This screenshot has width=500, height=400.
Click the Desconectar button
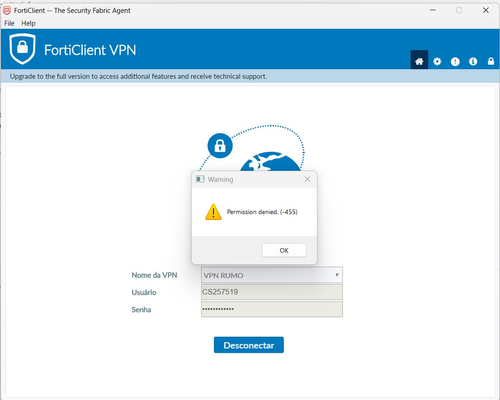coord(249,345)
